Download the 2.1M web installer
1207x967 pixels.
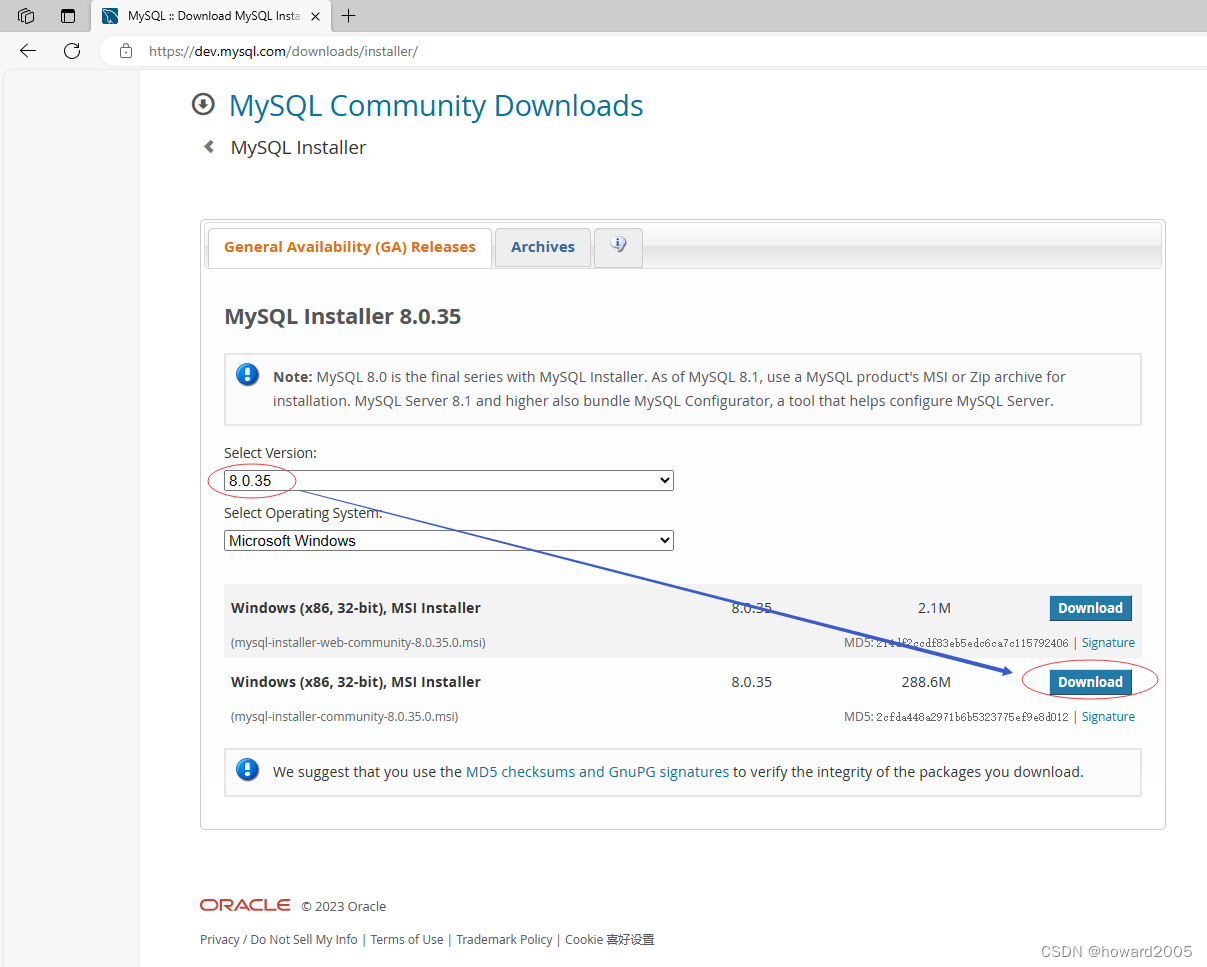pos(1090,608)
